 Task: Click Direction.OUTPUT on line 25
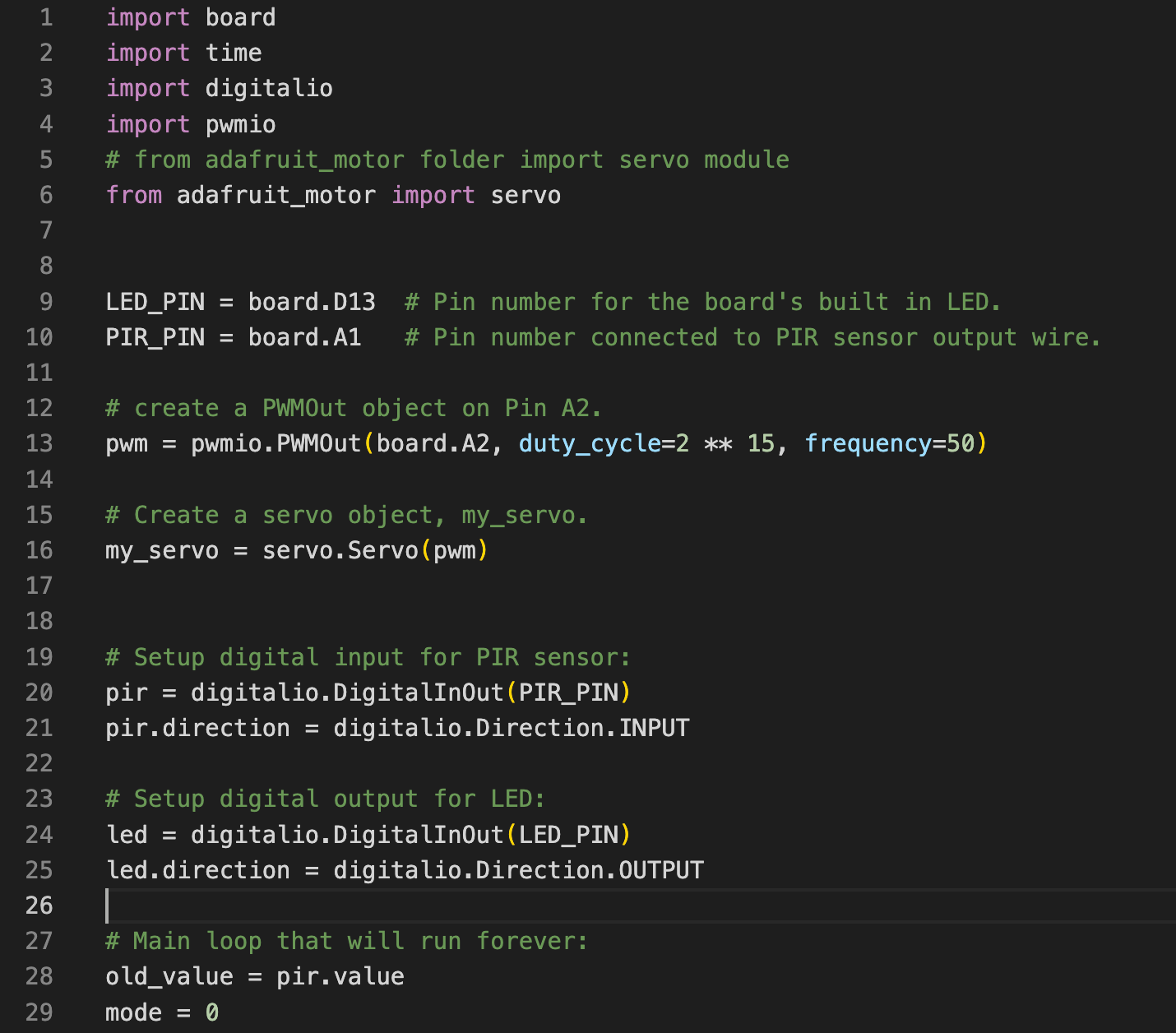(590, 870)
